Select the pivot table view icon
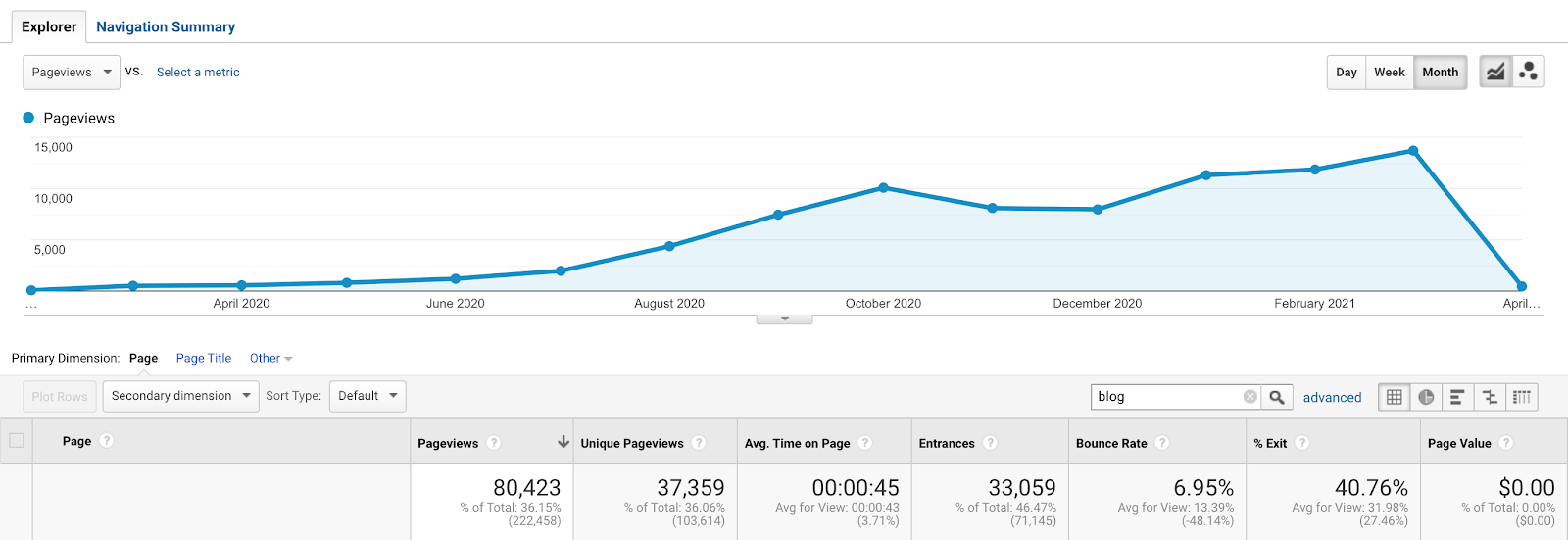1568x540 pixels. tap(1521, 397)
